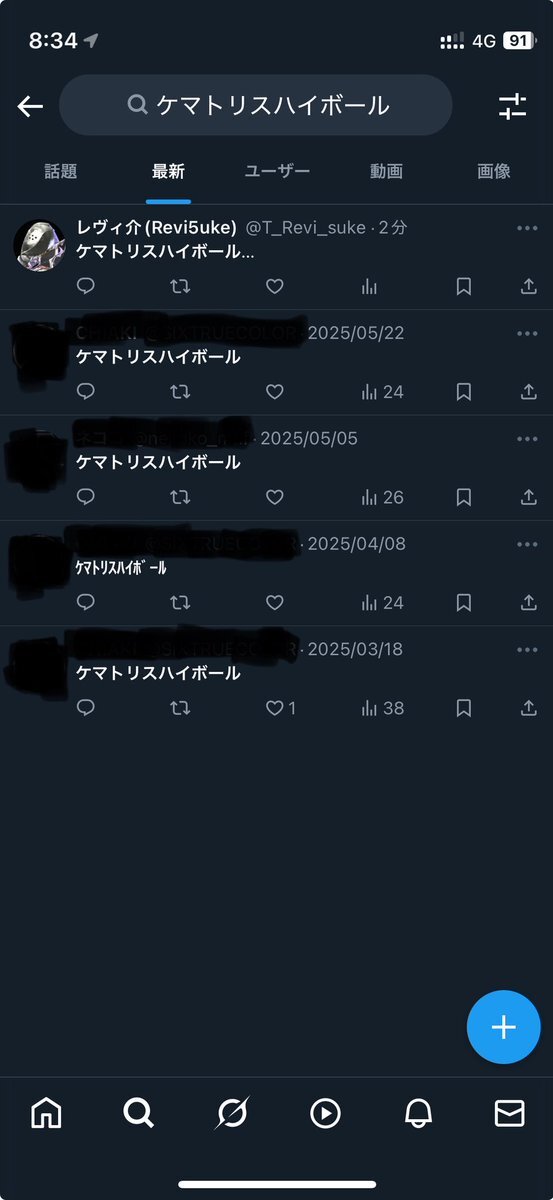Retweet the 2025/05/05 post

(x=180, y=497)
